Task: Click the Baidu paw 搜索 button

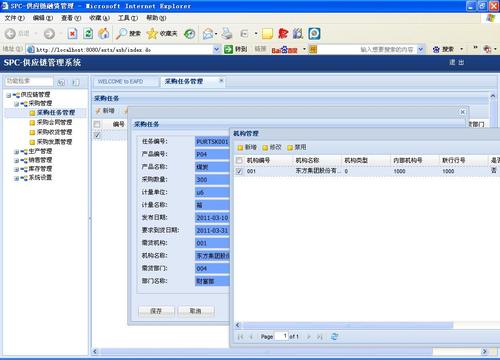Action: click(x=443, y=50)
